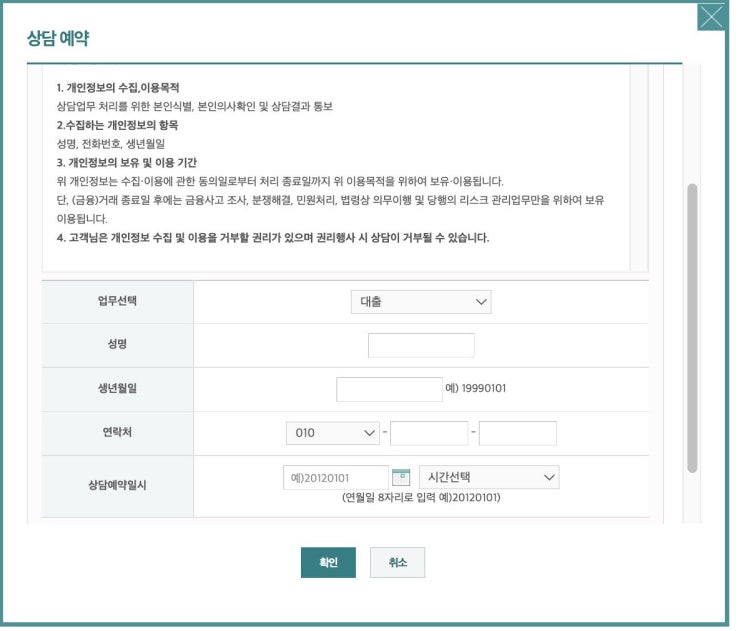
Task: Click the line 상담업무 처리를 위한 본인식별
Action: (197, 108)
